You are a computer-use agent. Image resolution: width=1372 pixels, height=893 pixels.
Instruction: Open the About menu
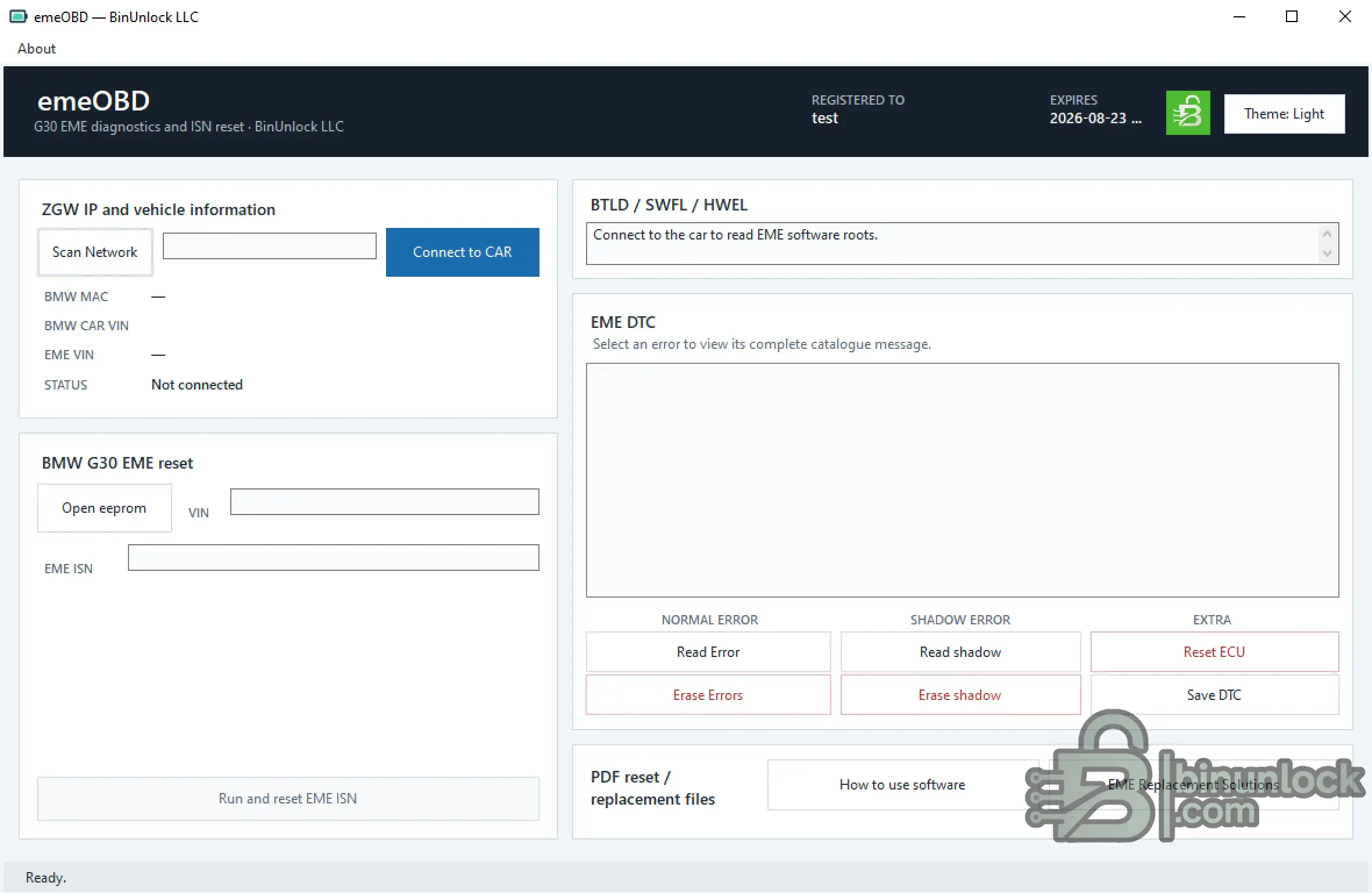click(37, 48)
